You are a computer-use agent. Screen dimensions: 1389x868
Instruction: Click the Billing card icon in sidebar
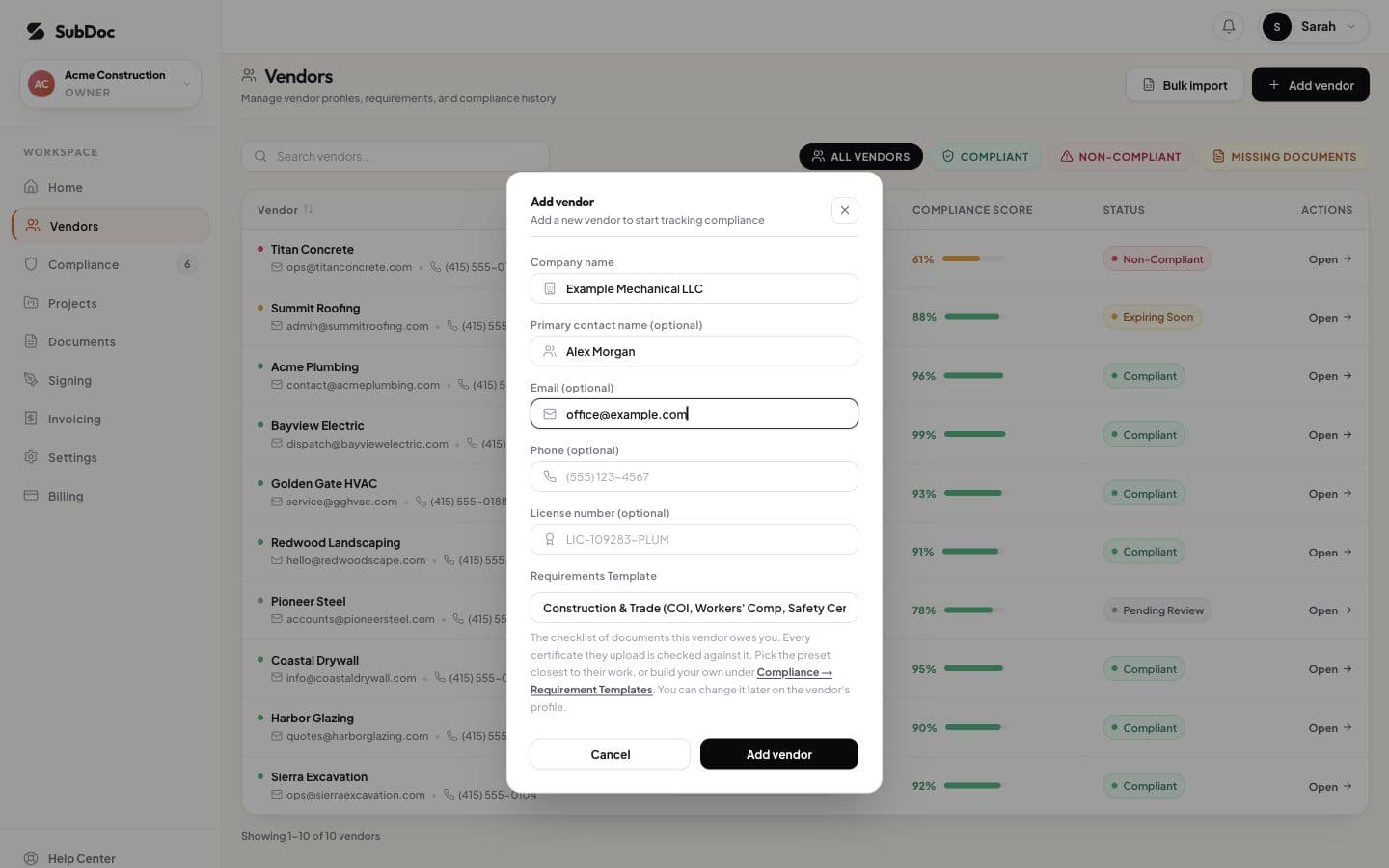[31, 496]
